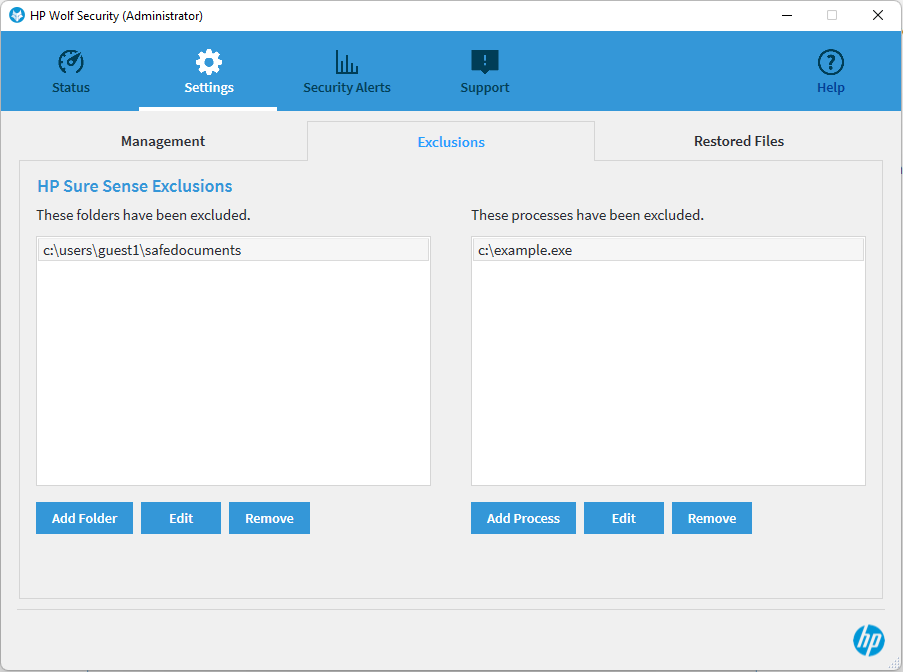Click the HP Wolf Security title bar icon
903x672 pixels.
(17, 15)
